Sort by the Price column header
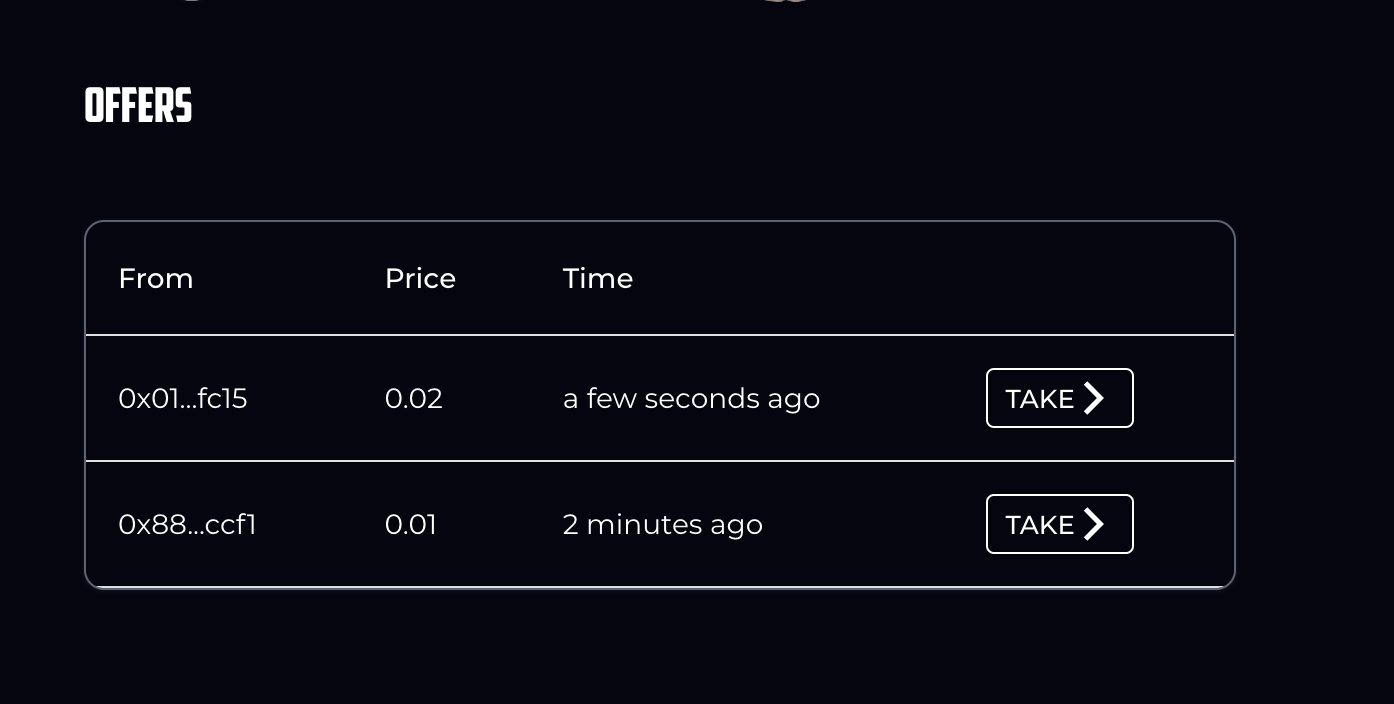The image size is (1394, 704). tap(420, 278)
